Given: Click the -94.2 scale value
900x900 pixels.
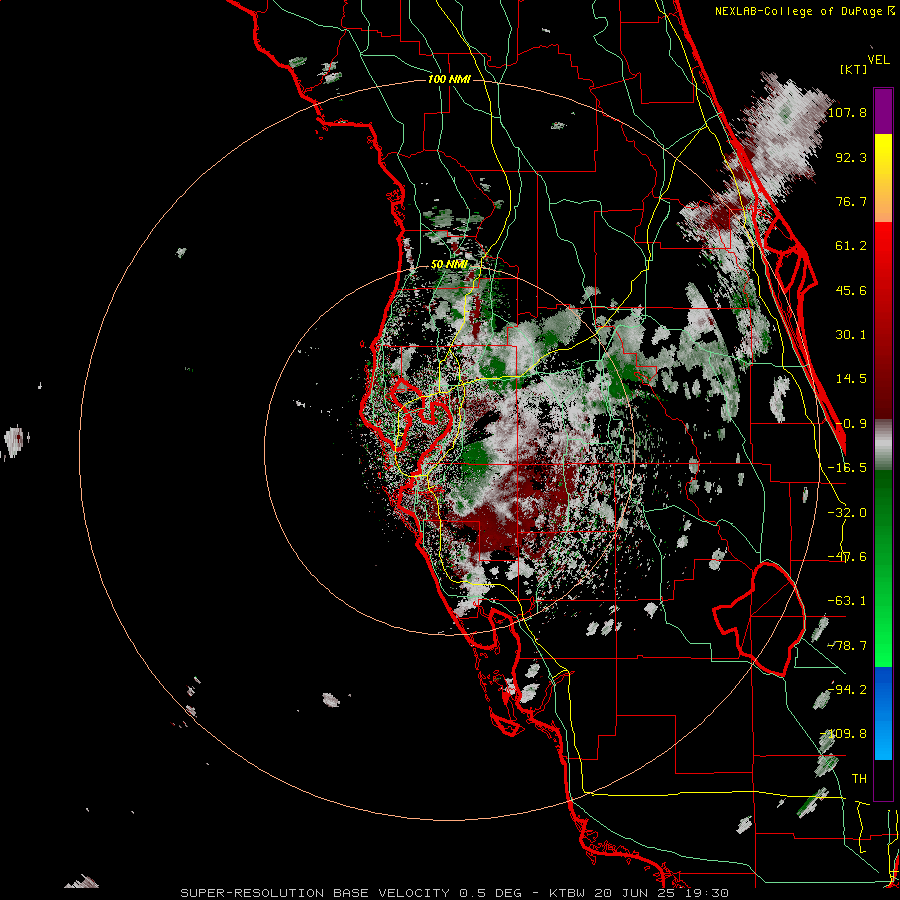Looking at the screenshot, I should point(847,690).
